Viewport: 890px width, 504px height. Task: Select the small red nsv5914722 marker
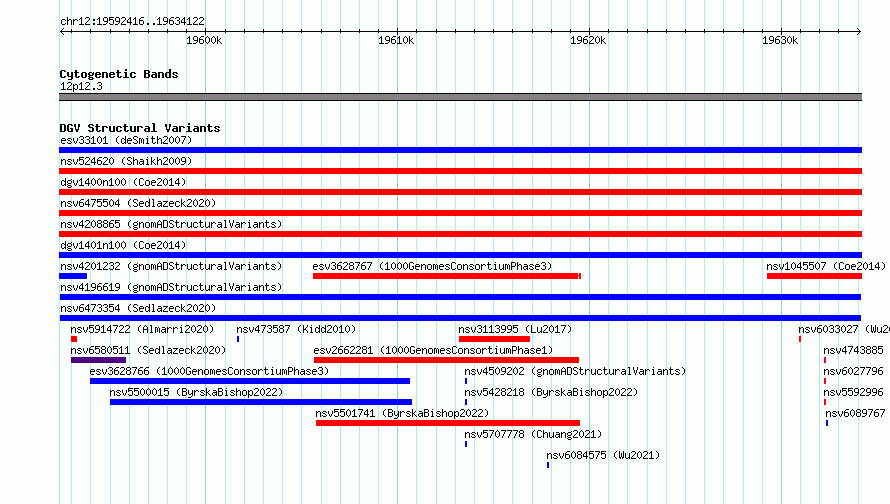pos(74,339)
